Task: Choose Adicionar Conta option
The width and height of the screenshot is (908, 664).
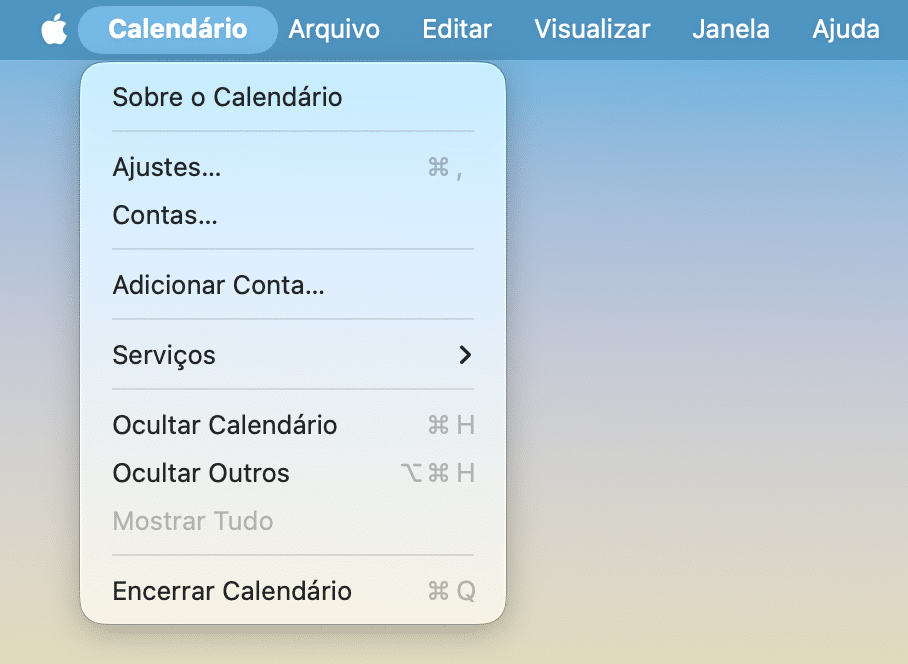Action: pyautogui.click(x=216, y=285)
